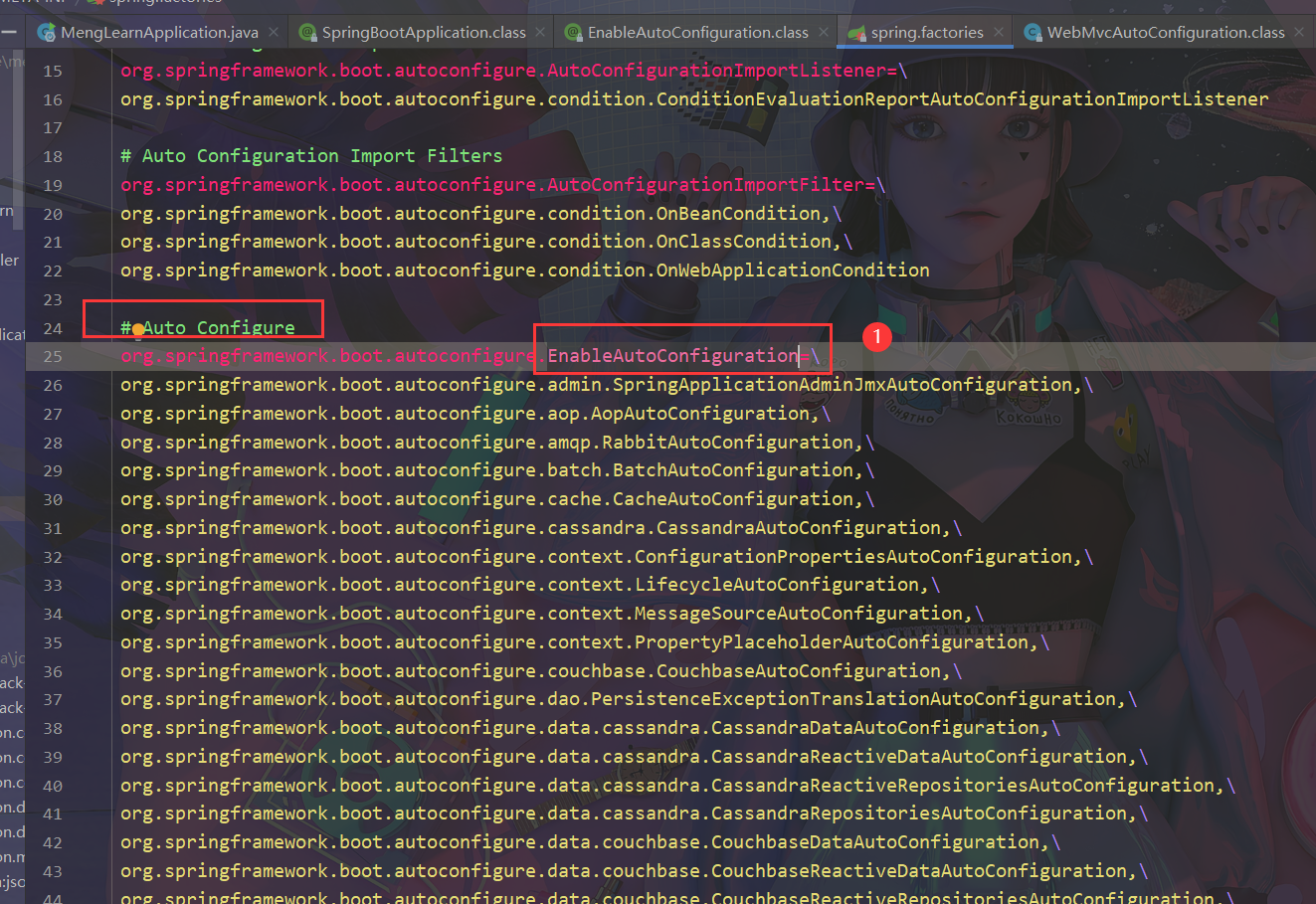This screenshot has width=1316, height=904.
Task: Select the EnableAutoConfiguration.class tab
Action: tap(697, 33)
